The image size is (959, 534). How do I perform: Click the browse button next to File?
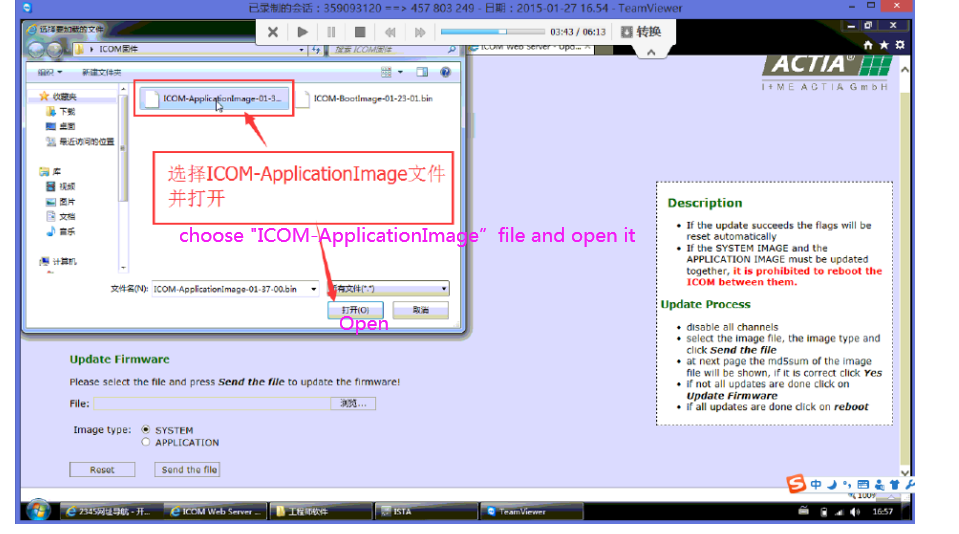click(x=353, y=403)
